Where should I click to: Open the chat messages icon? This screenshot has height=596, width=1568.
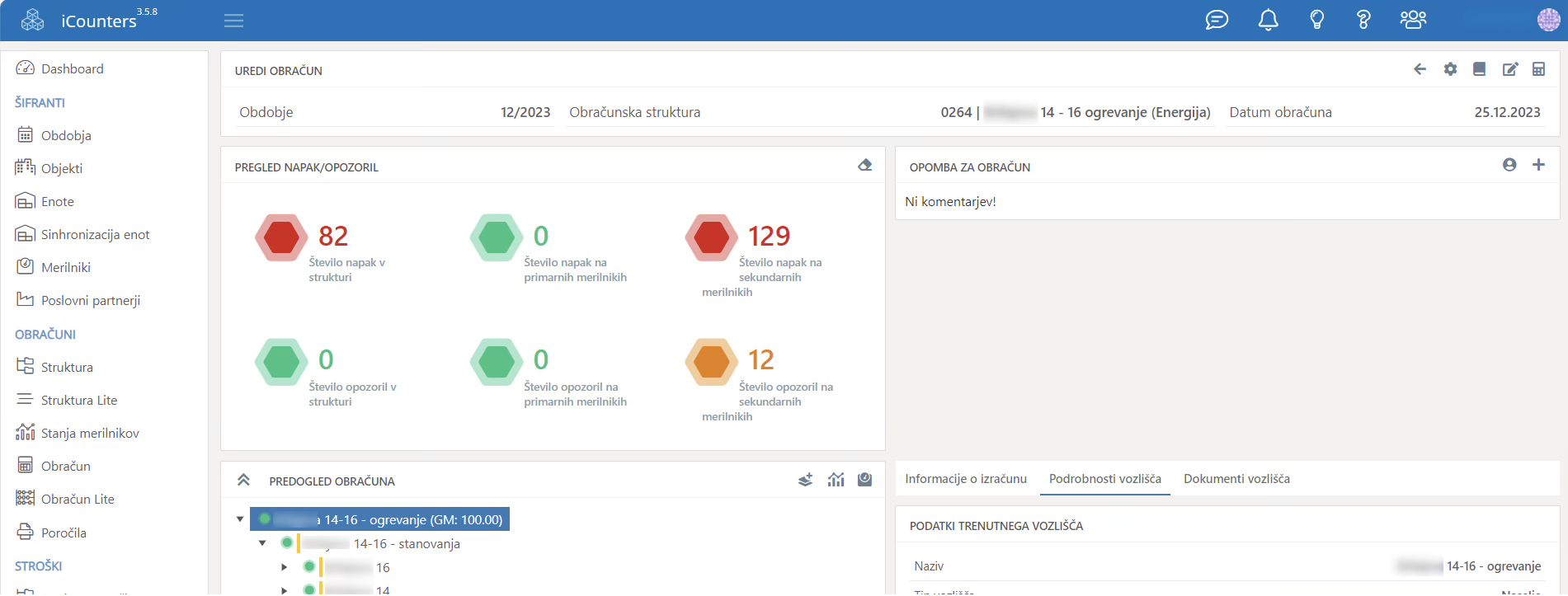point(1217,20)
